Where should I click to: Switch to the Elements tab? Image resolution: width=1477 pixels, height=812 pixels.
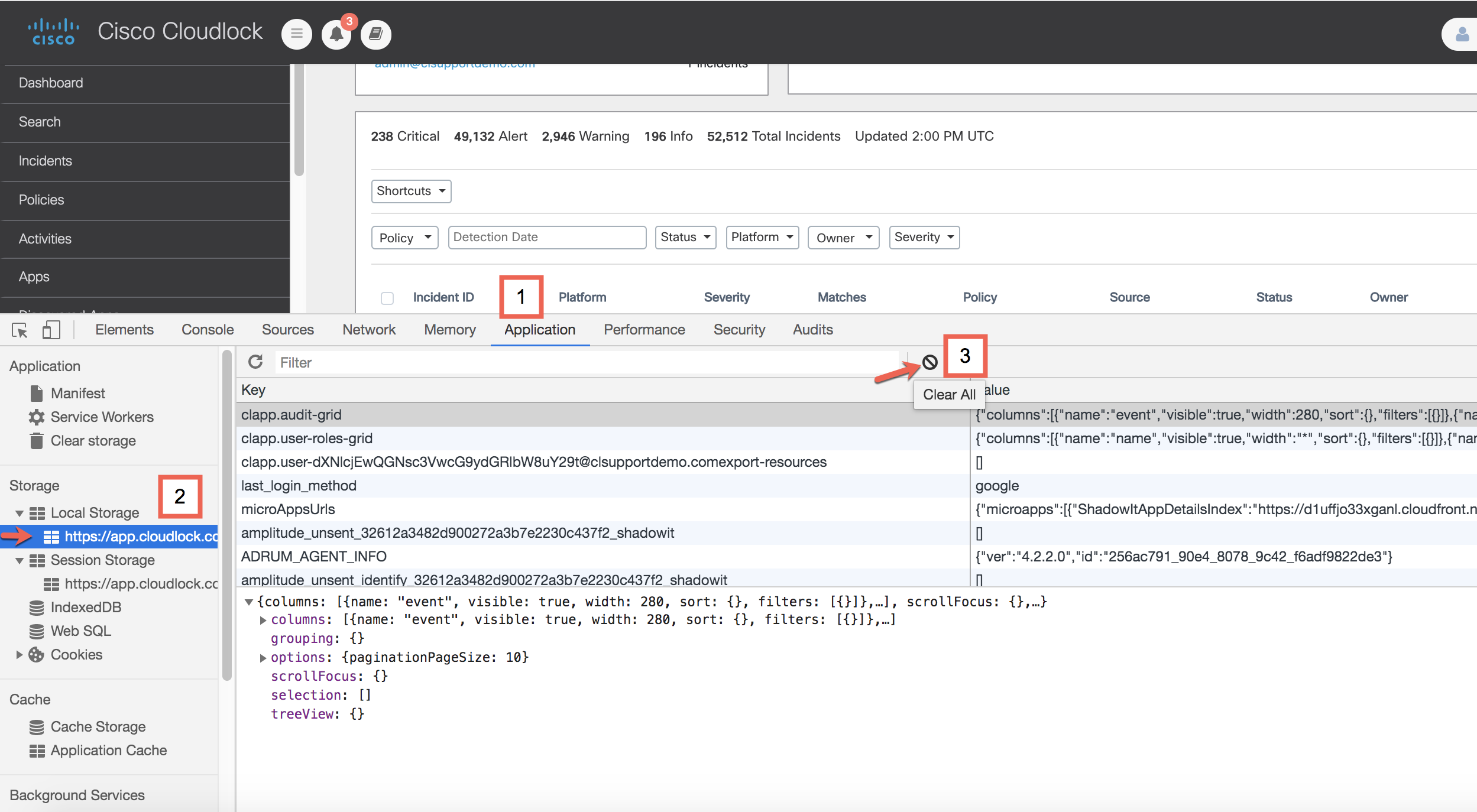click(x=124, y=330)
